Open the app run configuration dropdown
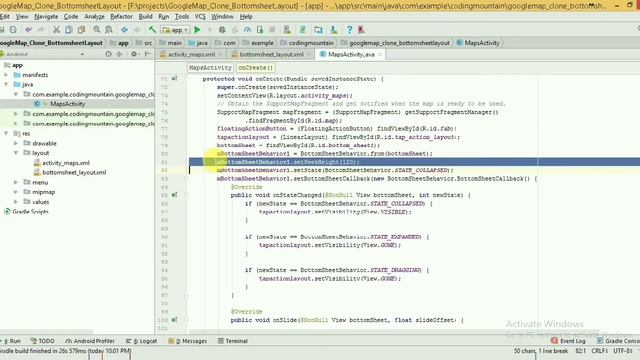 176,30
